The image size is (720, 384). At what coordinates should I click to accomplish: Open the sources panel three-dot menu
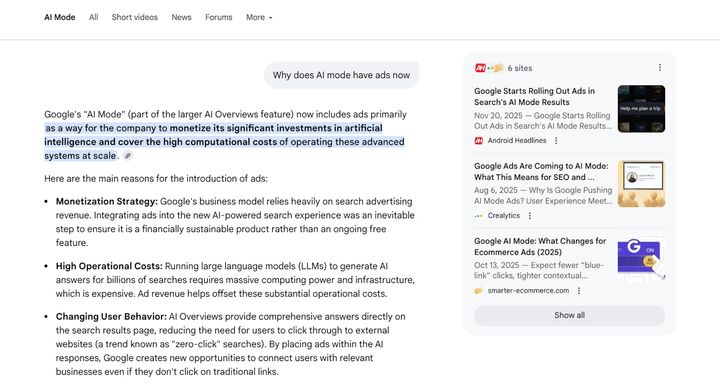point(660,68)
